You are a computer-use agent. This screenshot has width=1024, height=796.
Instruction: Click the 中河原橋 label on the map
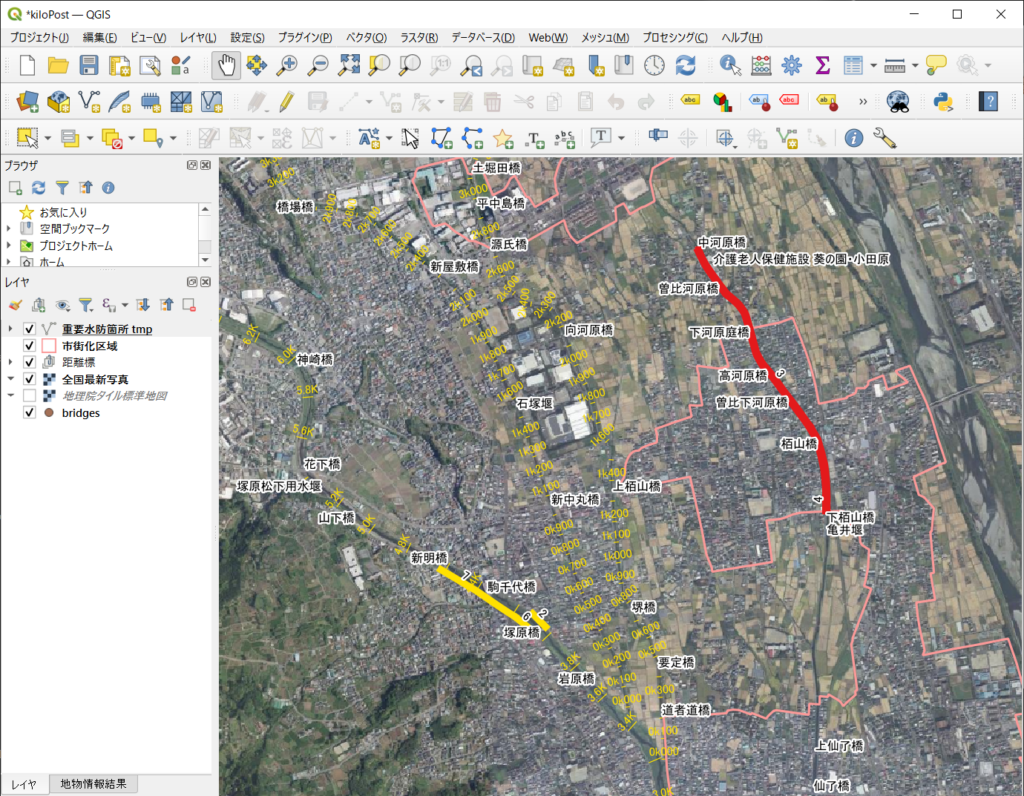(722, 242)
